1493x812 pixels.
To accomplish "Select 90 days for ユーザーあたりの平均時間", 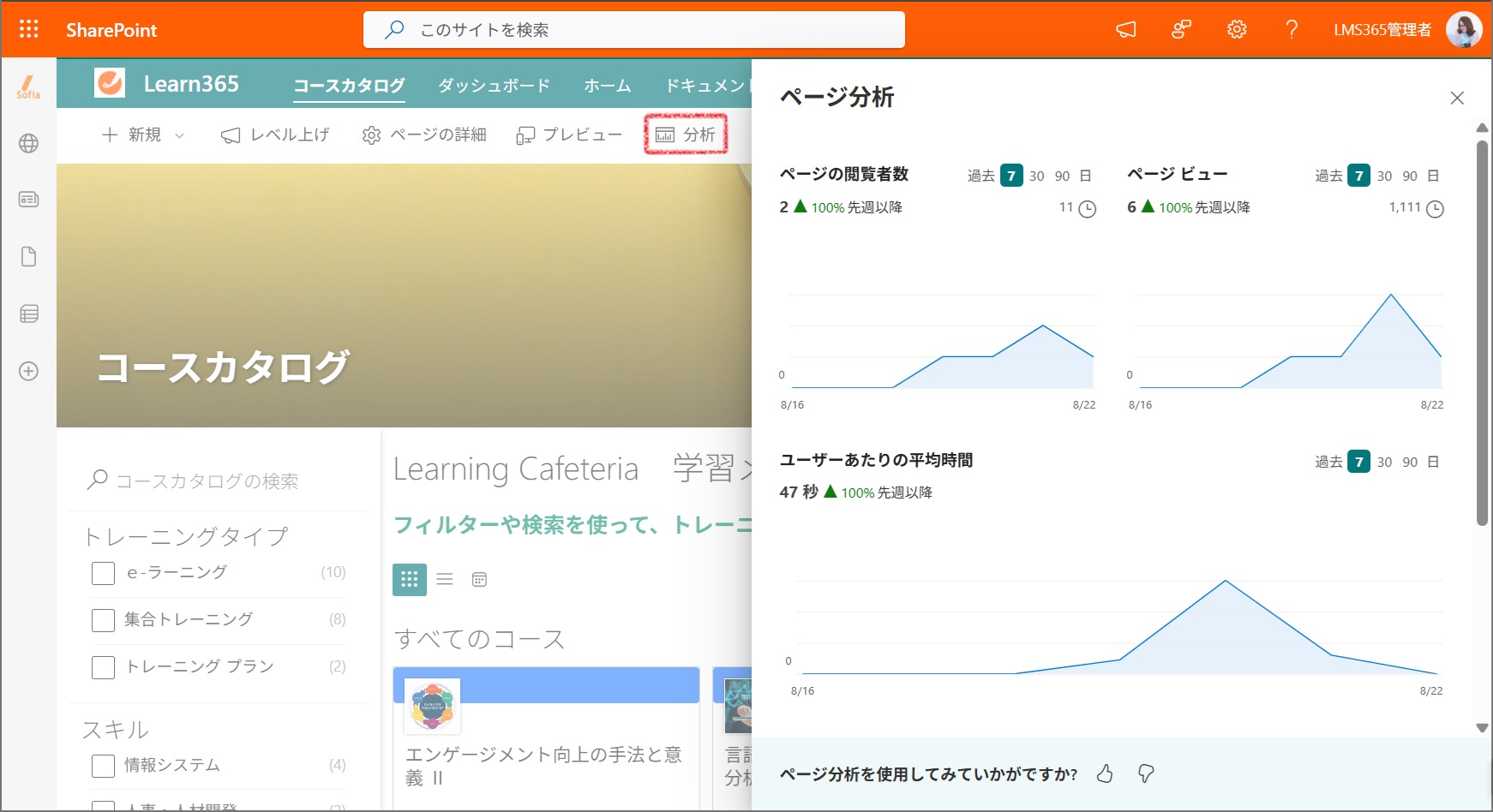I will [1411, 462].
